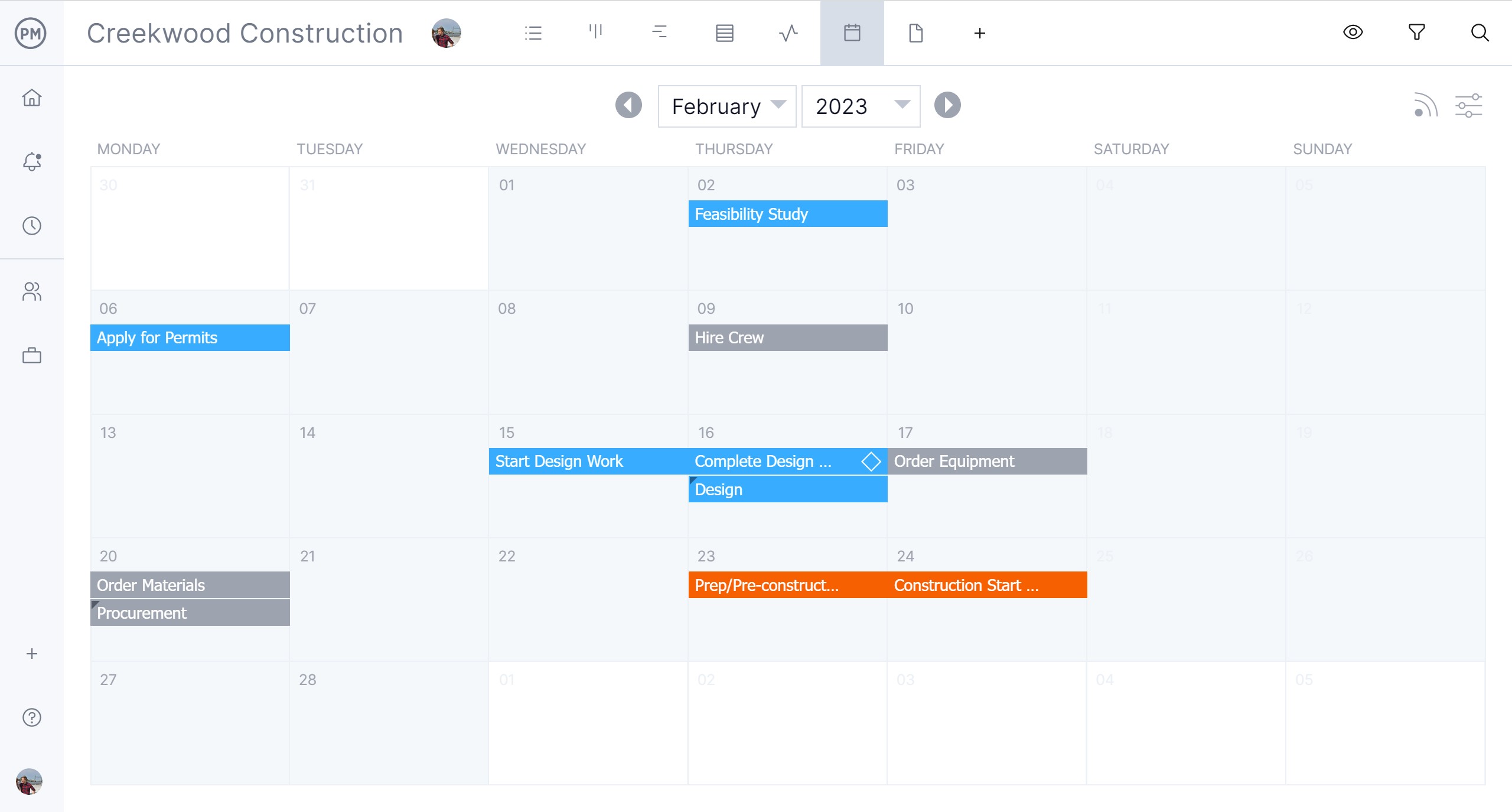Open the activity or pulse view
This screenshot has width=1512, height=812.
click(x=788, y=33)
